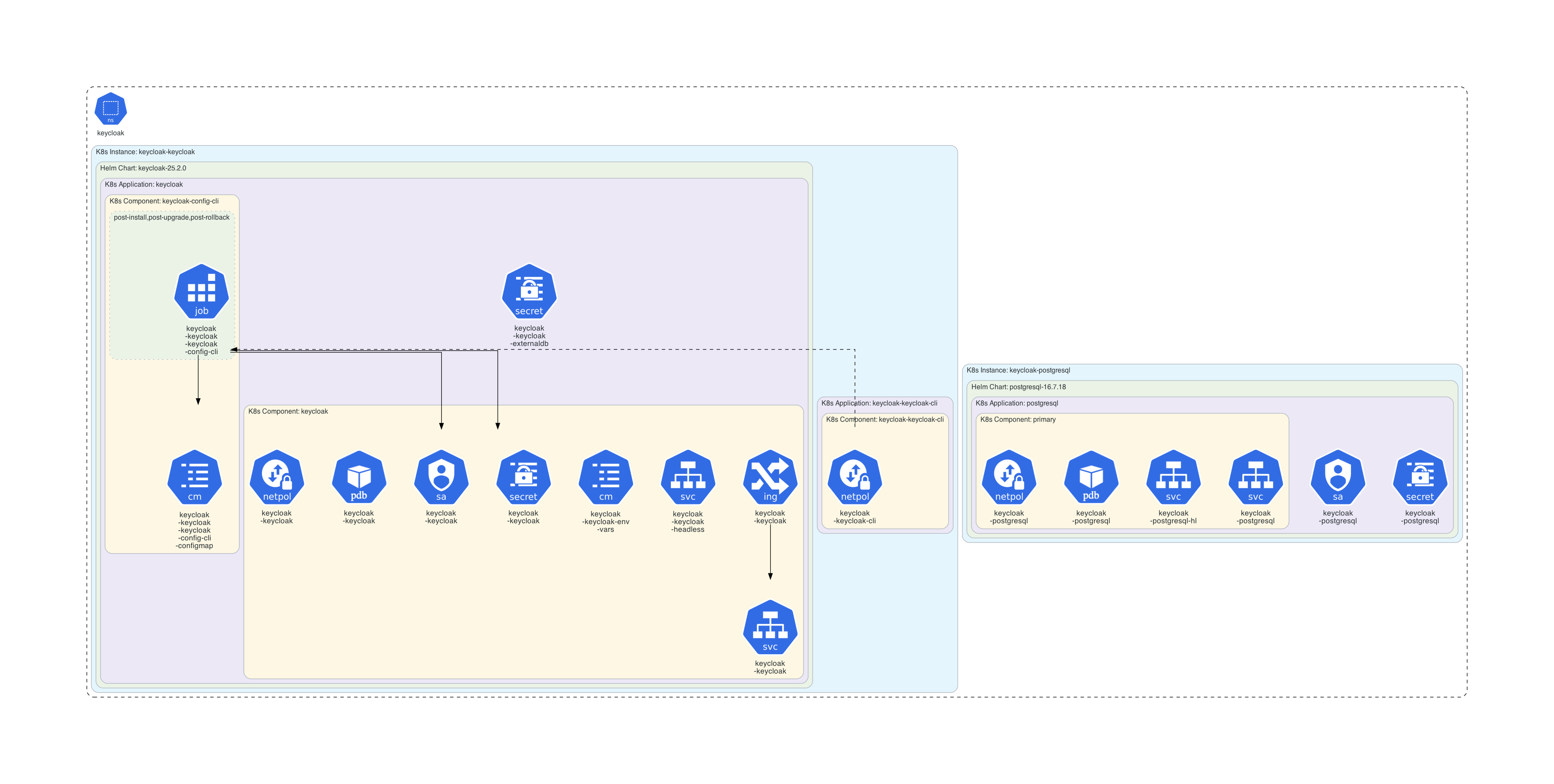
Task: Select the keycloak-keycloak-externaldb secret icon
Action: coord(529,292)
